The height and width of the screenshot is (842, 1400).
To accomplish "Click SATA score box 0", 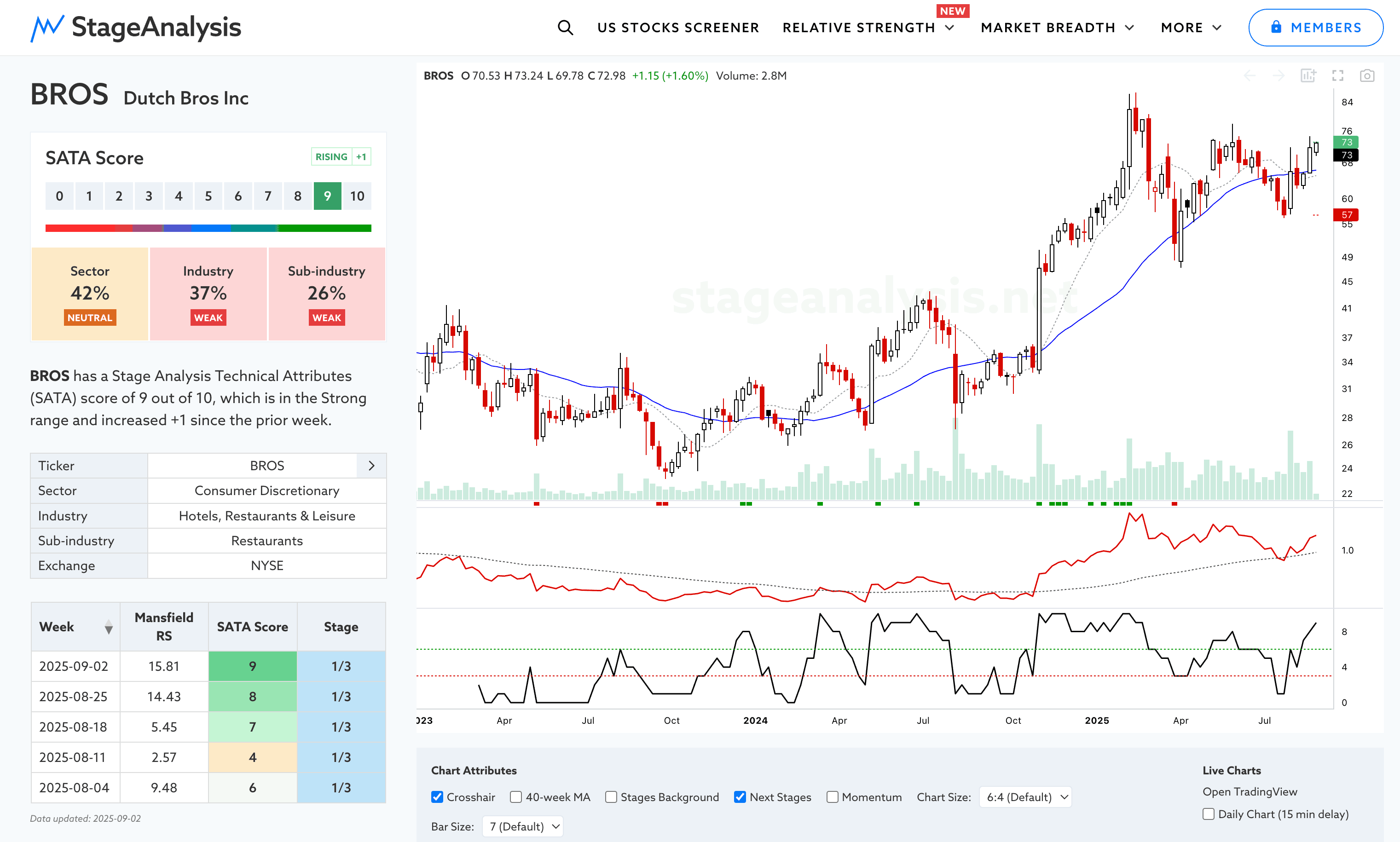I will [x=59, y=196].
